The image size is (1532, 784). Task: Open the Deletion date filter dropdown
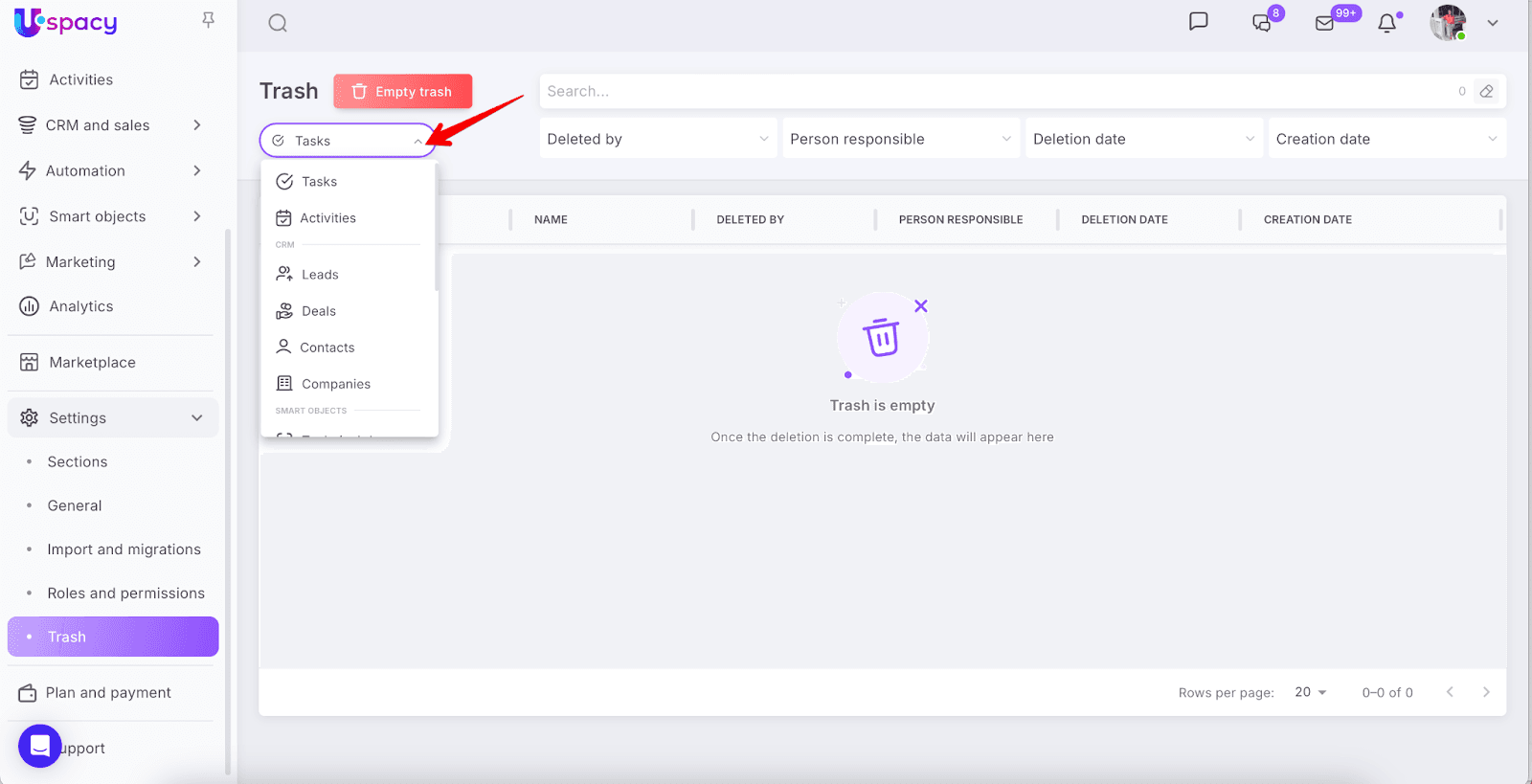tap(1143, 139)
